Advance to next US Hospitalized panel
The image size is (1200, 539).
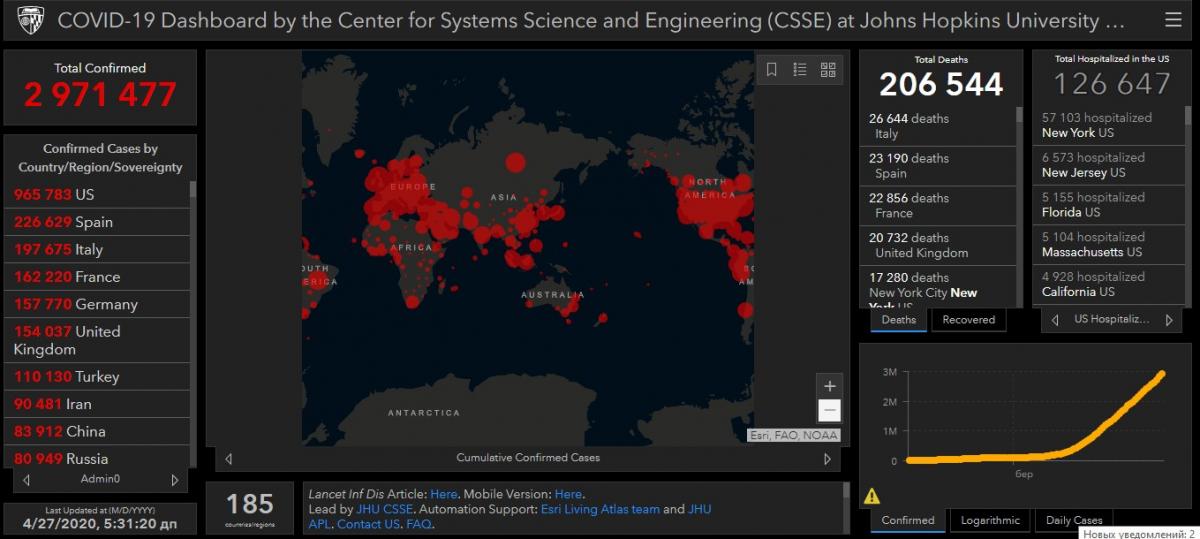click(x=1170, y=320)
